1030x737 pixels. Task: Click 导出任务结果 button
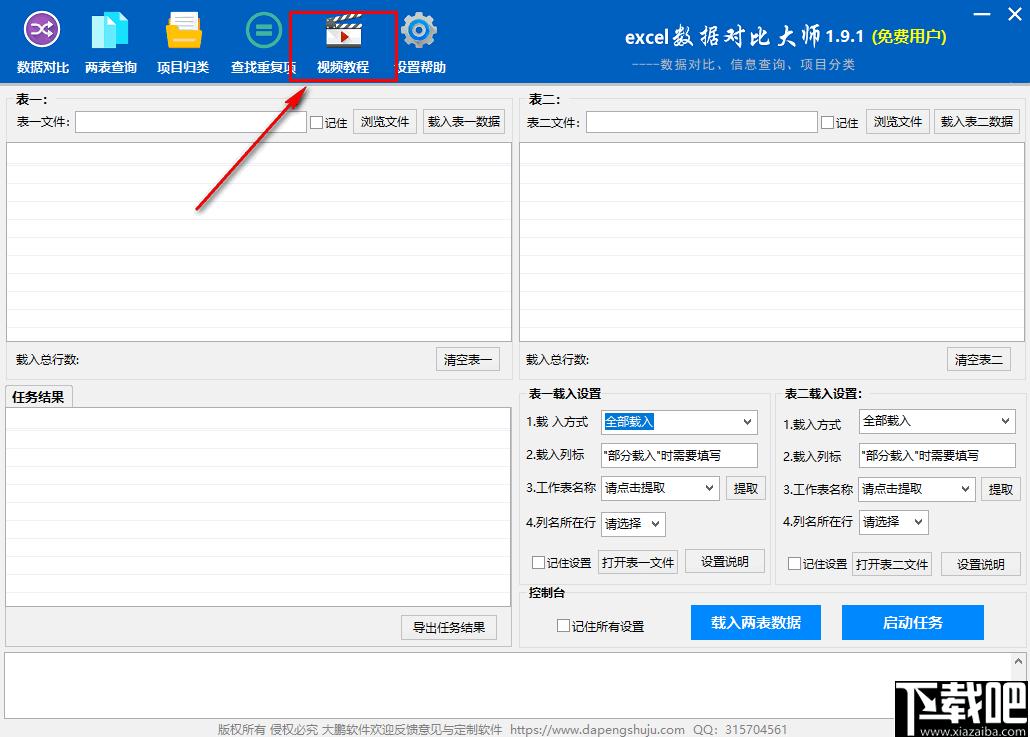click(x=449, y=627)
